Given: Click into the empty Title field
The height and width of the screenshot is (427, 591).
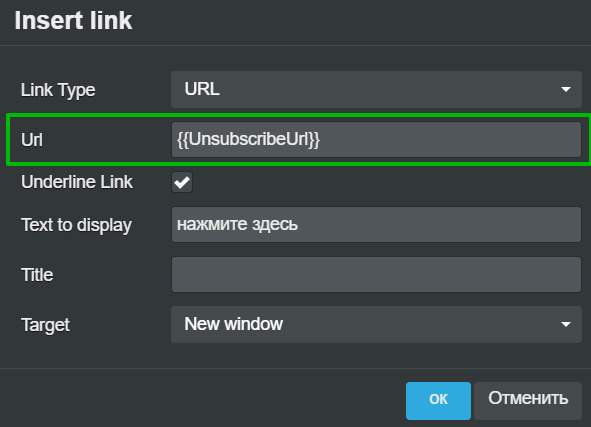Looking at the screenshot, I should tap(376, 274).
